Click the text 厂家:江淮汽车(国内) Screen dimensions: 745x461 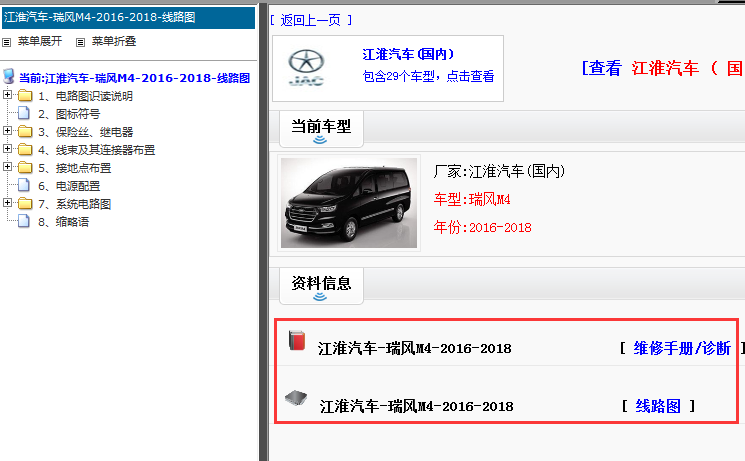click(499, 171)
